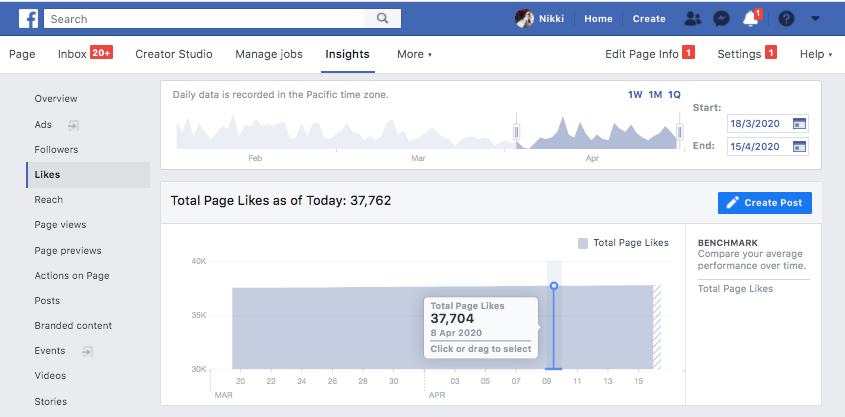The image size is (845, 417).
Task: Click the left range slider handle
Action: point(517,131)
